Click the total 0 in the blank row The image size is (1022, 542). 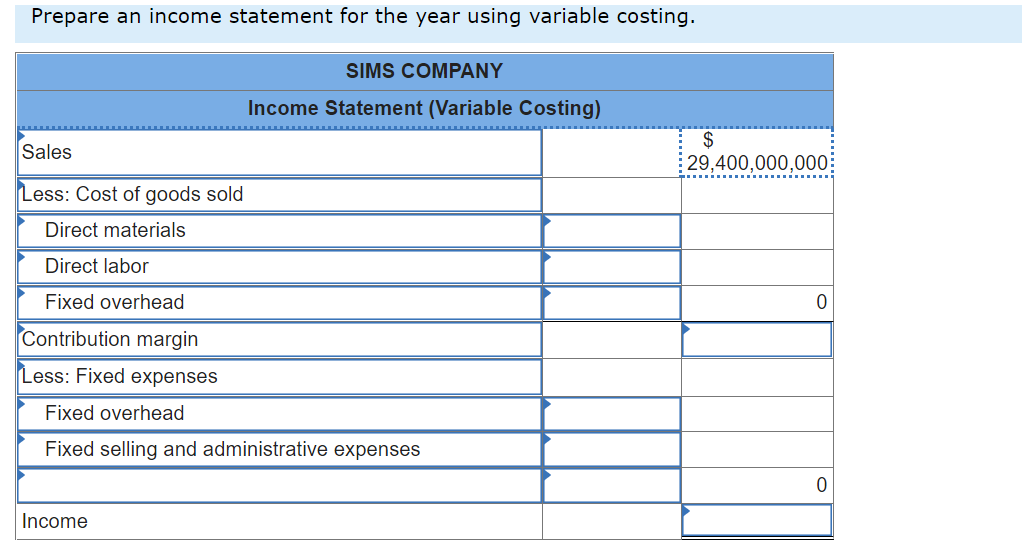tap(821, 485)
